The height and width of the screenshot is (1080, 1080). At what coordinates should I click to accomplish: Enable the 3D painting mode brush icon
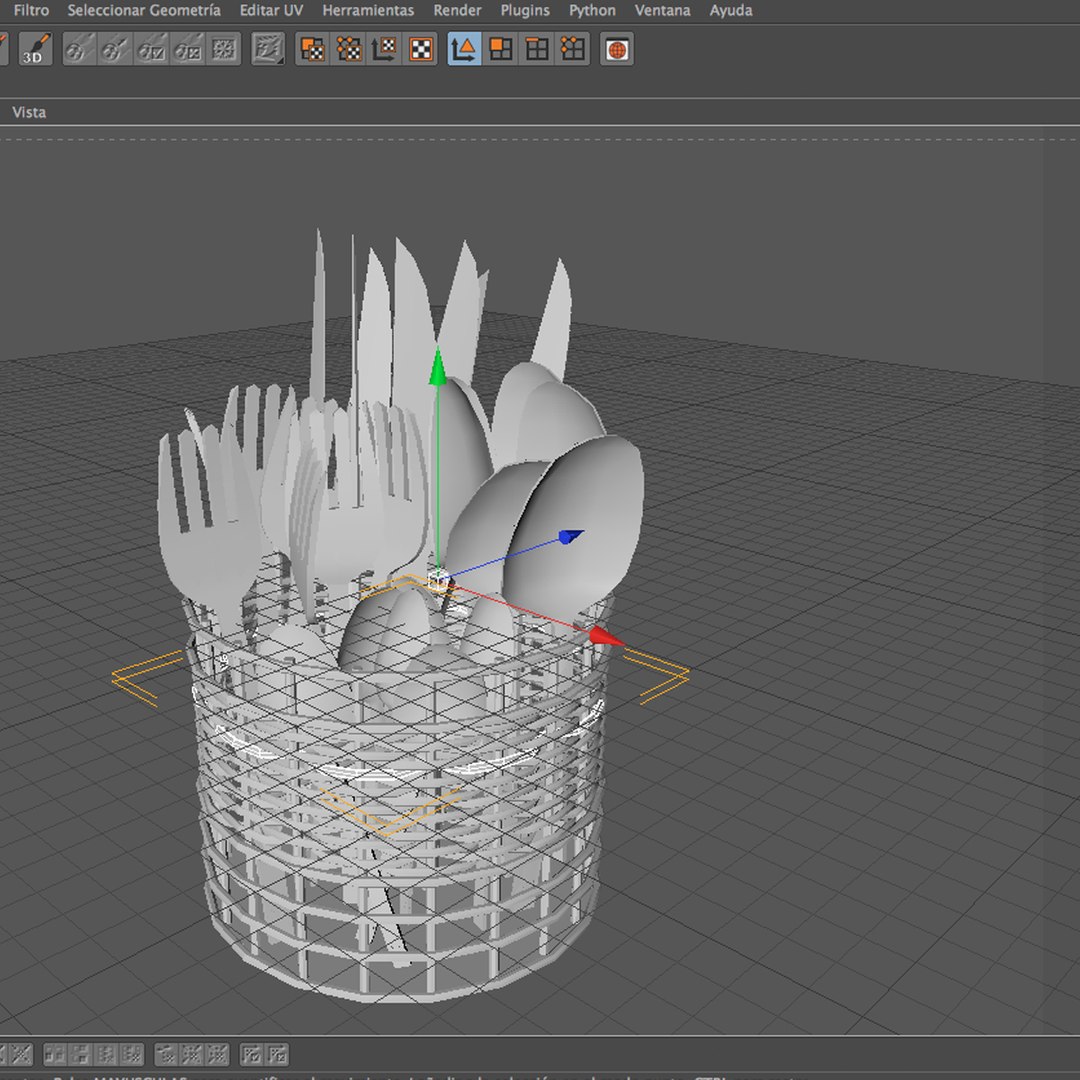pyautogui.click(x=36, y=49)
